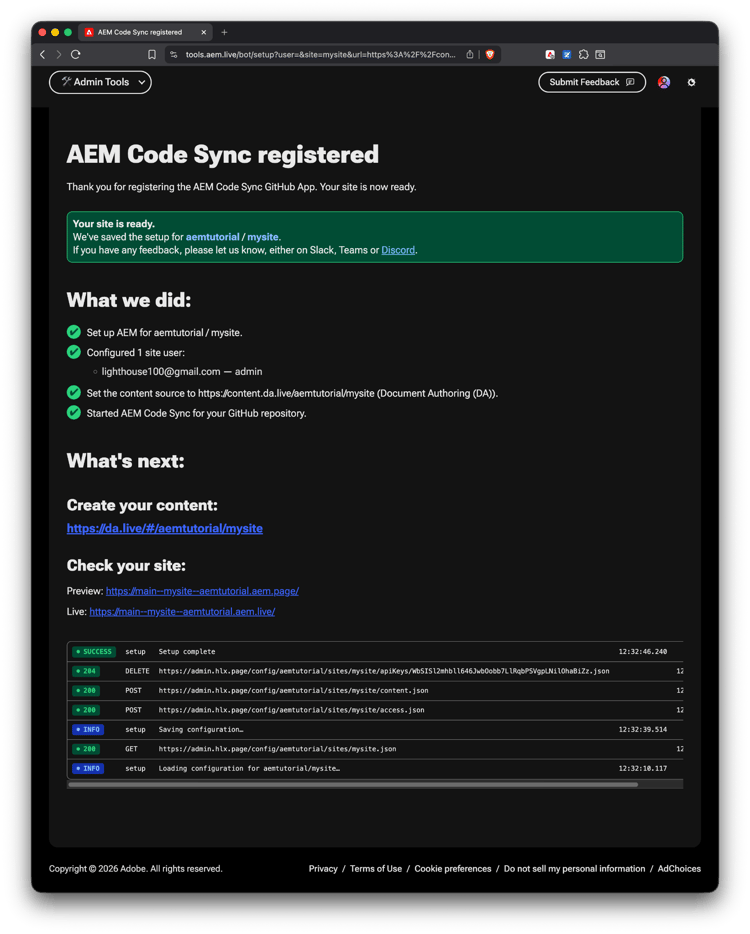Open Do not sell my personal information
Image resolution: width=750 pixels, height=934 pixels.
click(574, 869)
